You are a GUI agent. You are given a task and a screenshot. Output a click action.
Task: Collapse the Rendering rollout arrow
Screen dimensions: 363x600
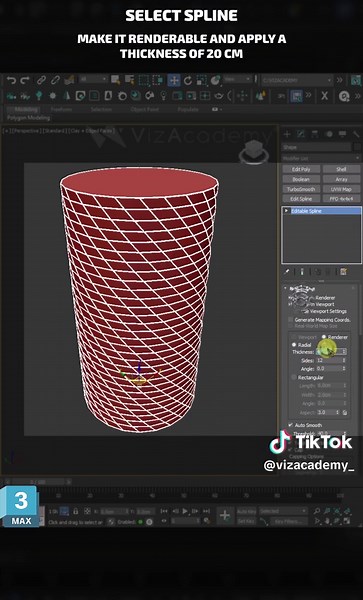[x=285, y=288]
